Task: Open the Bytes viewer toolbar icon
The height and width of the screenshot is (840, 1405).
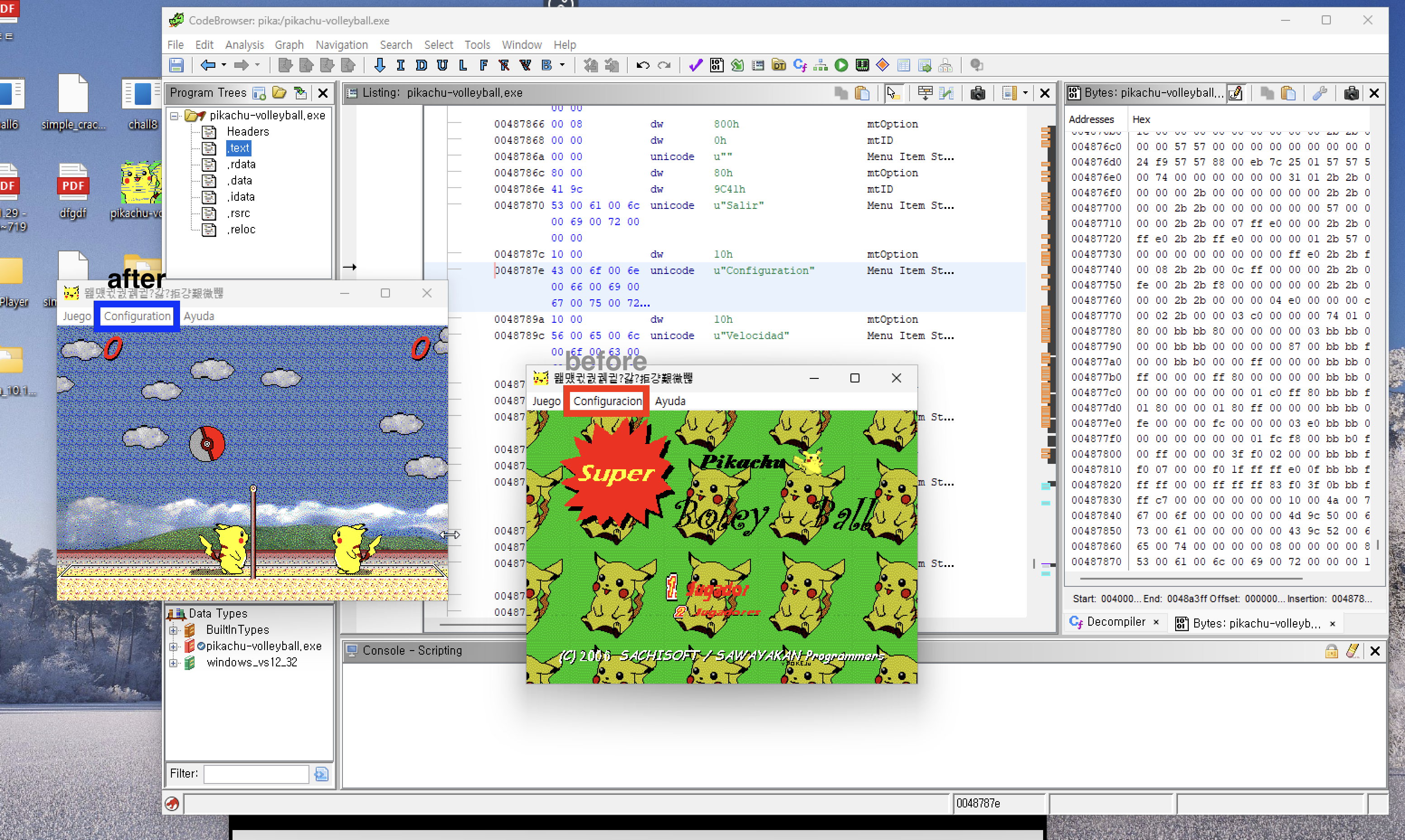Action: (717, 66)
